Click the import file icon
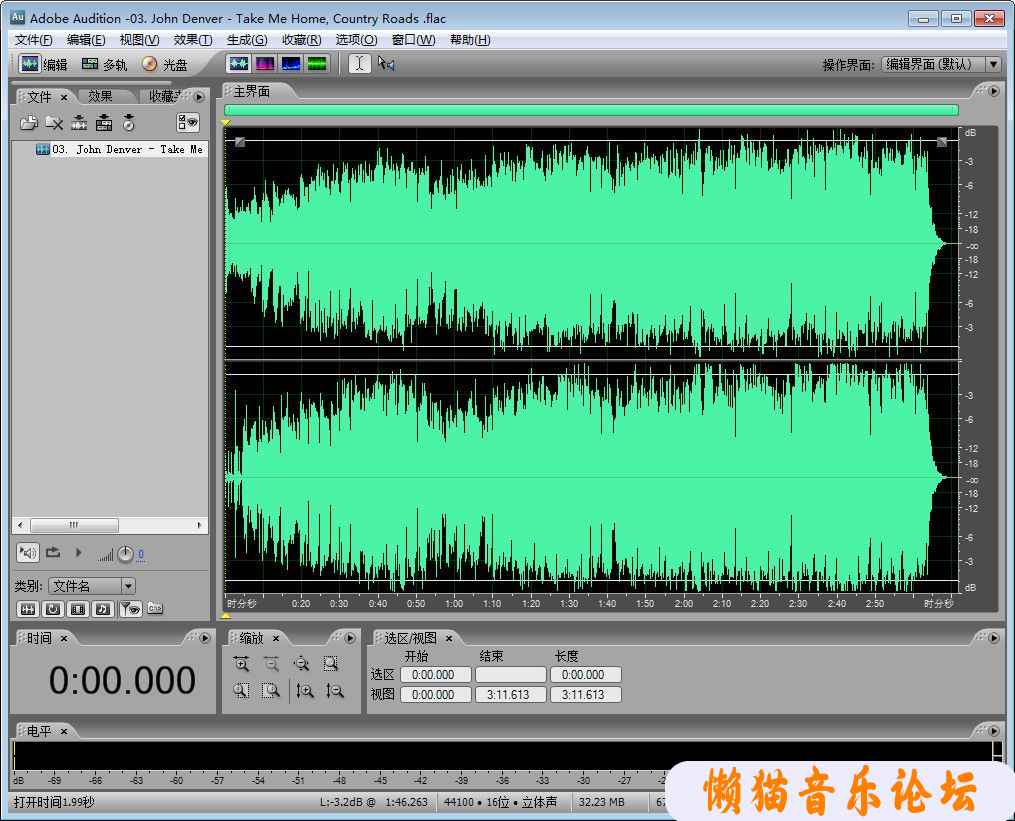 pyautogui.click(x=28, y=122)
